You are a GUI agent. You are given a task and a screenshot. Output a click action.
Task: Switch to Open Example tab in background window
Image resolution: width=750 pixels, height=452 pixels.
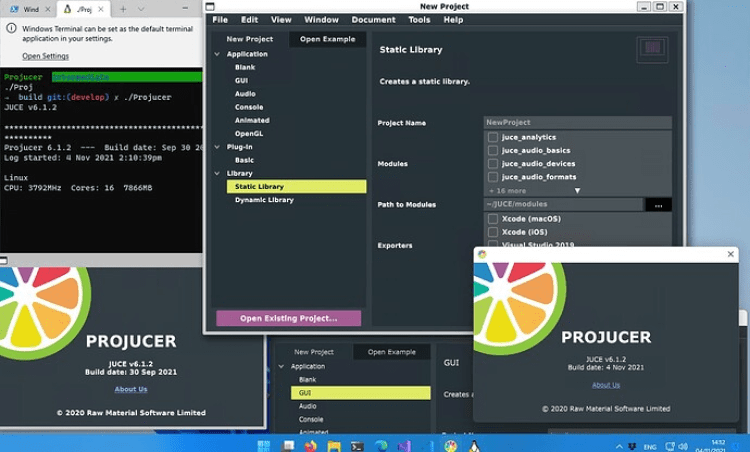392,352
